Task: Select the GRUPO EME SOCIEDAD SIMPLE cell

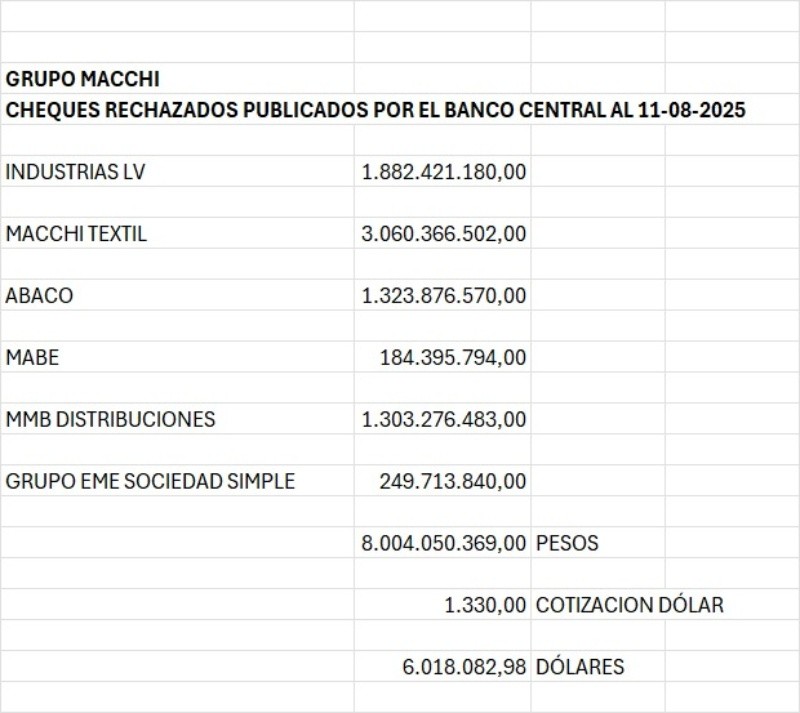Action: click(150, 481)
